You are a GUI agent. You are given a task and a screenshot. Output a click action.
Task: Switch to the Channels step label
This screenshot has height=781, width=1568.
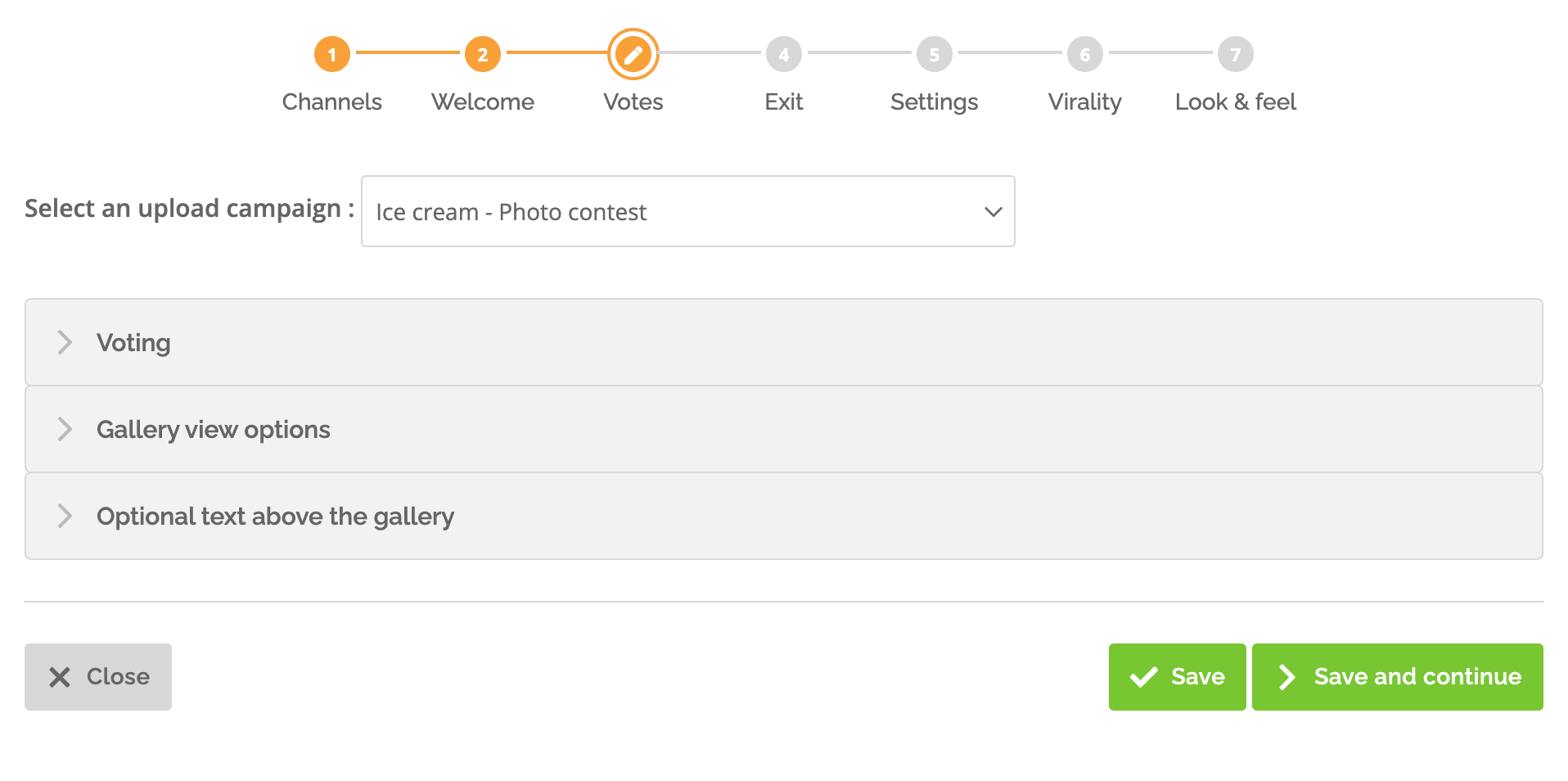[x=332, y=102]
